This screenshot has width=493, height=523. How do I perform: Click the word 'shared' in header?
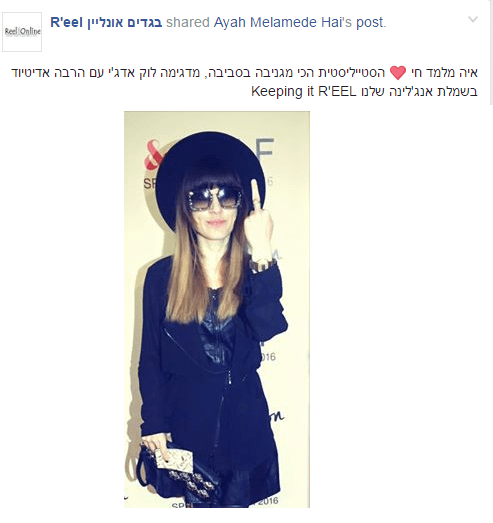[x=187, y=22]
